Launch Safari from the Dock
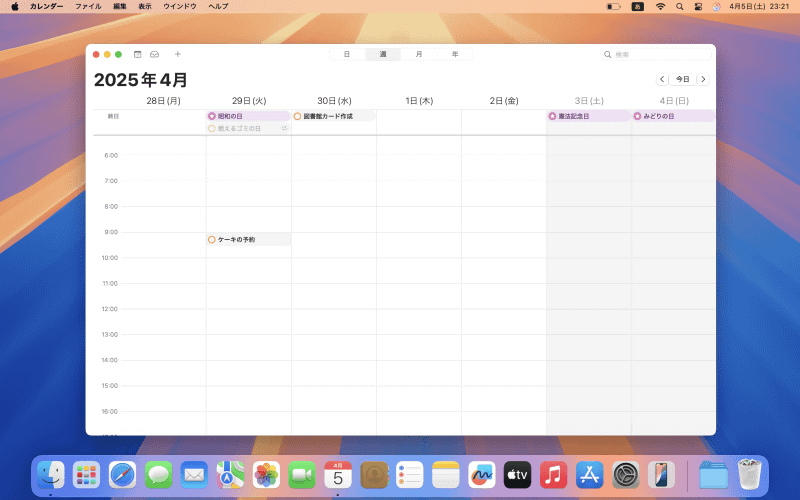 [x=122, y=475]
